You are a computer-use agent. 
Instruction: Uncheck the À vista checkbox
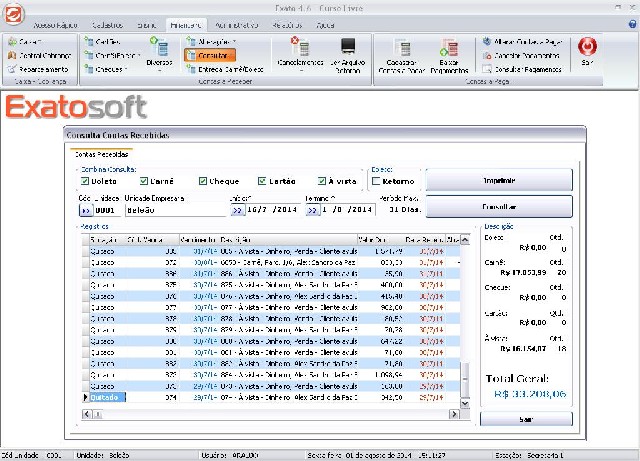tap(322, 181)
